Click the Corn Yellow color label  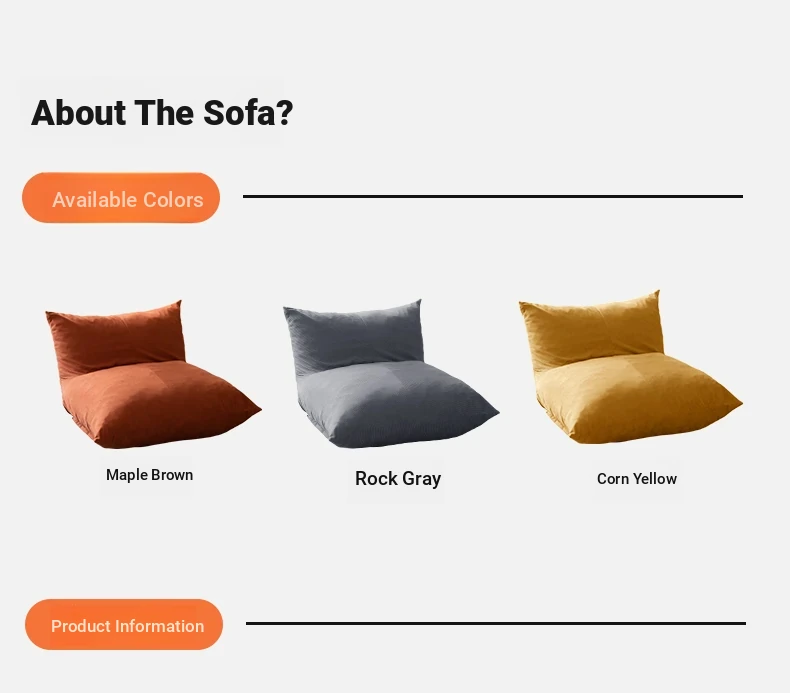pyautogui.click(x=637, y=479)
